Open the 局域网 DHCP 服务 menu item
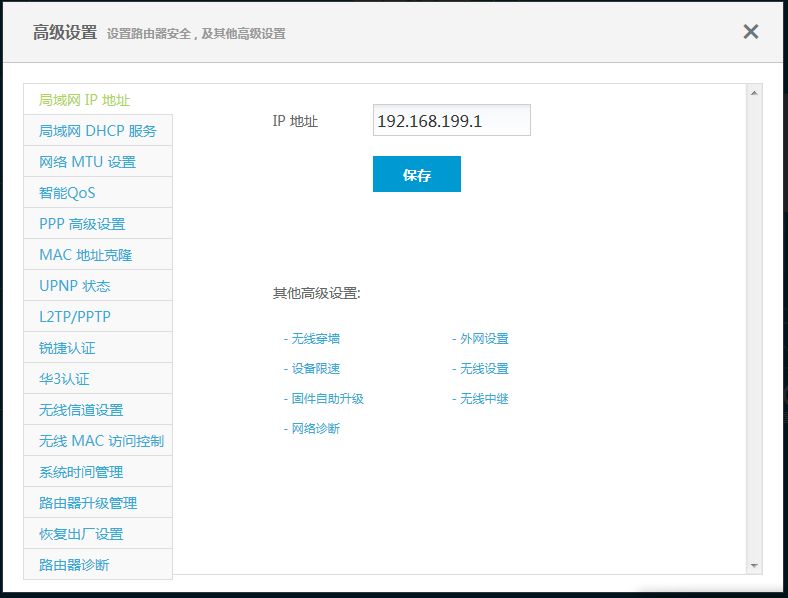788x598 pixels. pos(98,131)
